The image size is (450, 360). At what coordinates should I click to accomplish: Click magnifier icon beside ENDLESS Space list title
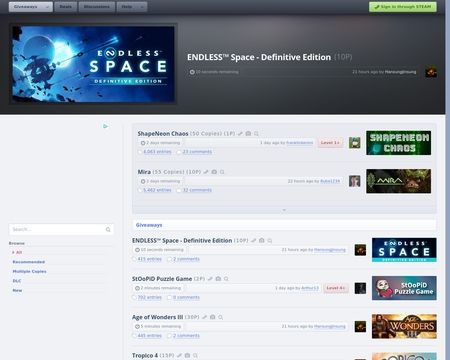pyautogui.click(x=270, y=241)
